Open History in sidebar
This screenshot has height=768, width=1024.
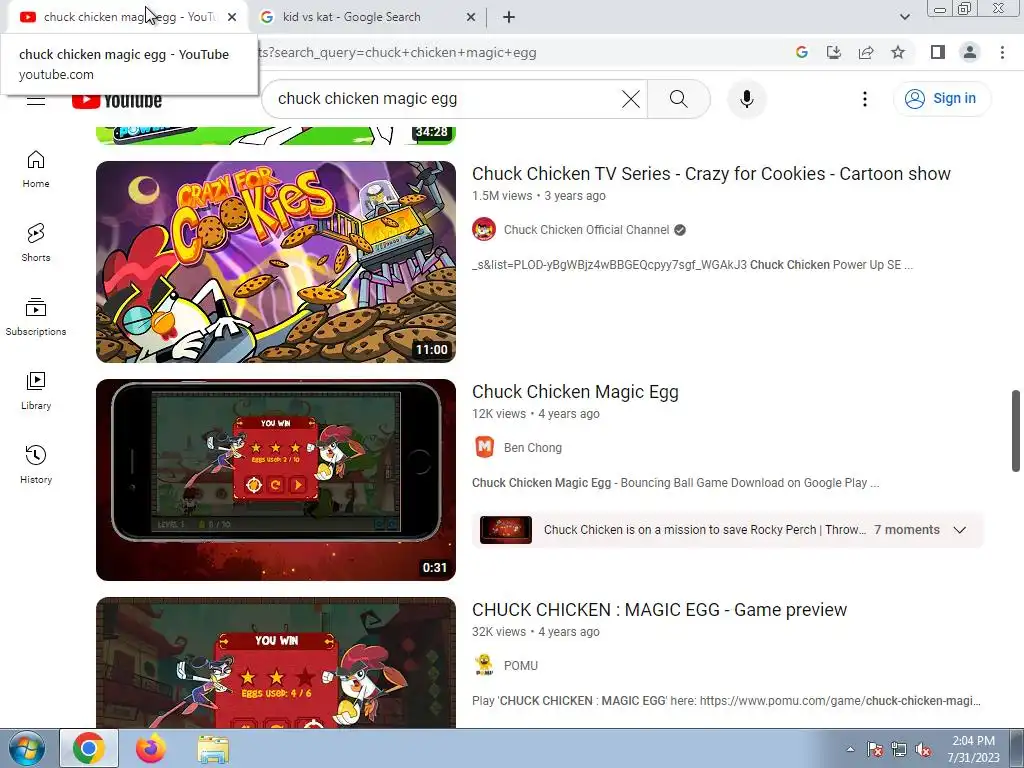pyautogui.click(x=36, y=464)
